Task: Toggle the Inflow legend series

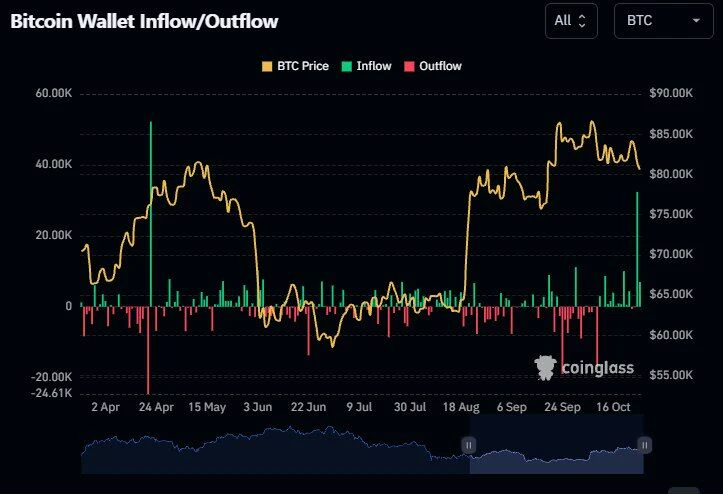Action: coord(367,66)
